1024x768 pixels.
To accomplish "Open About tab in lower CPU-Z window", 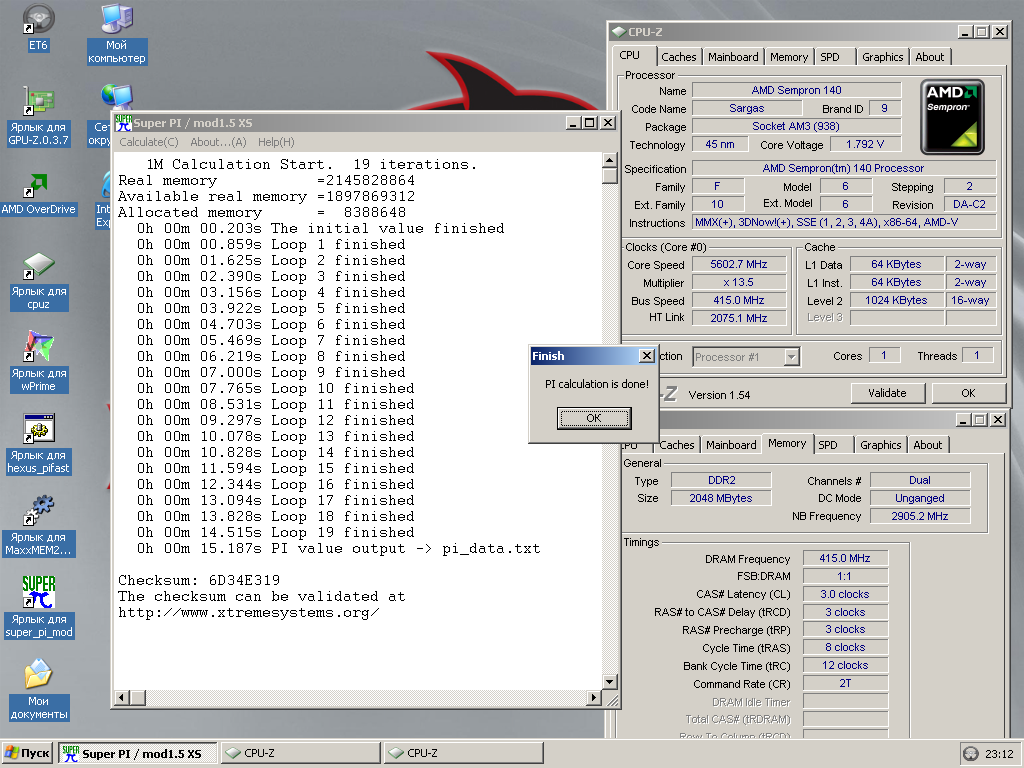I will coord(927,445).
